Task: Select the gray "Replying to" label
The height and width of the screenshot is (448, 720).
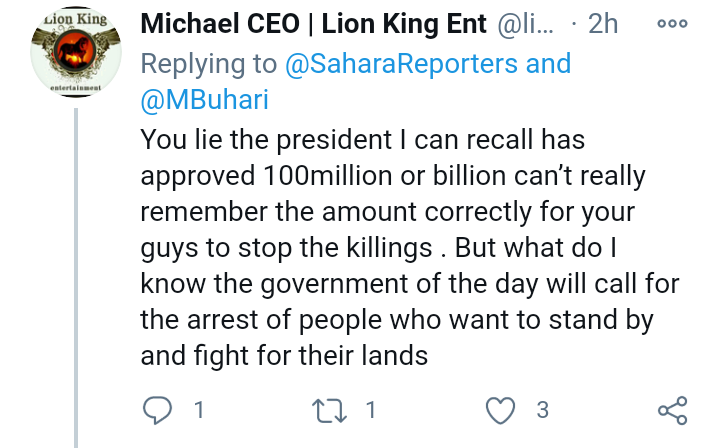Action: [208, 64]
